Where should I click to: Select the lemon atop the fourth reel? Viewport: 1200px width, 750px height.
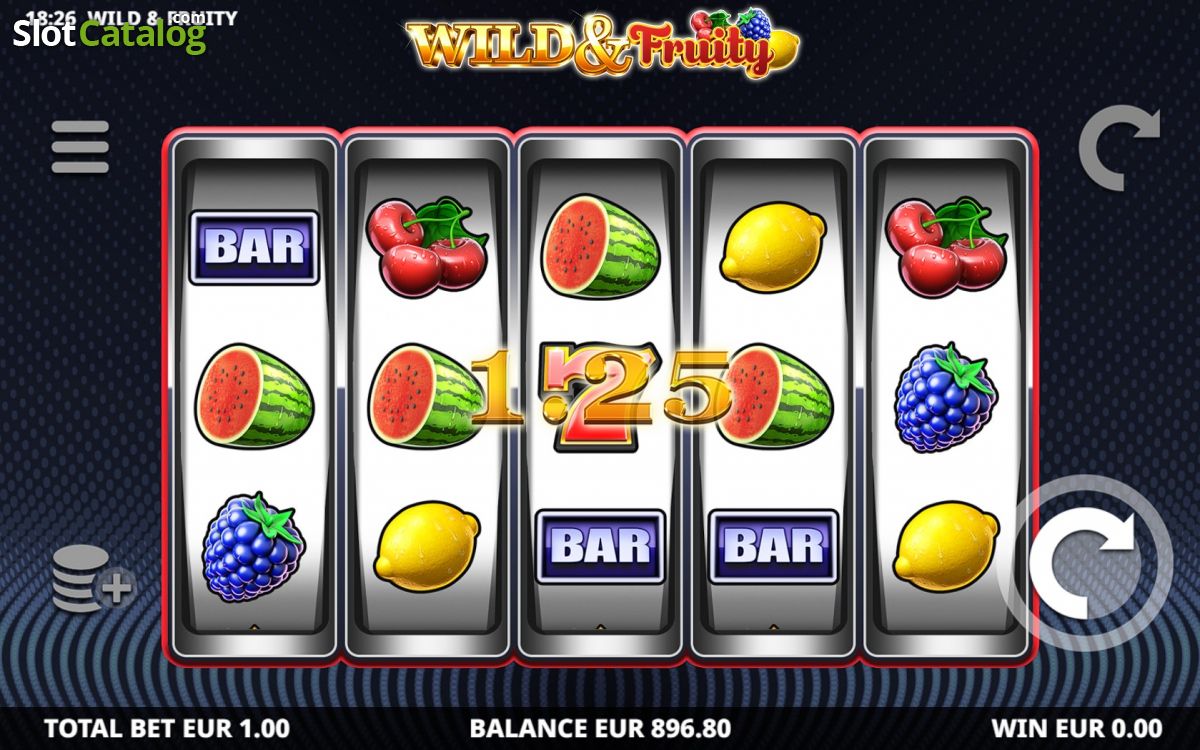pyautogui.click(x=773, y=247)
